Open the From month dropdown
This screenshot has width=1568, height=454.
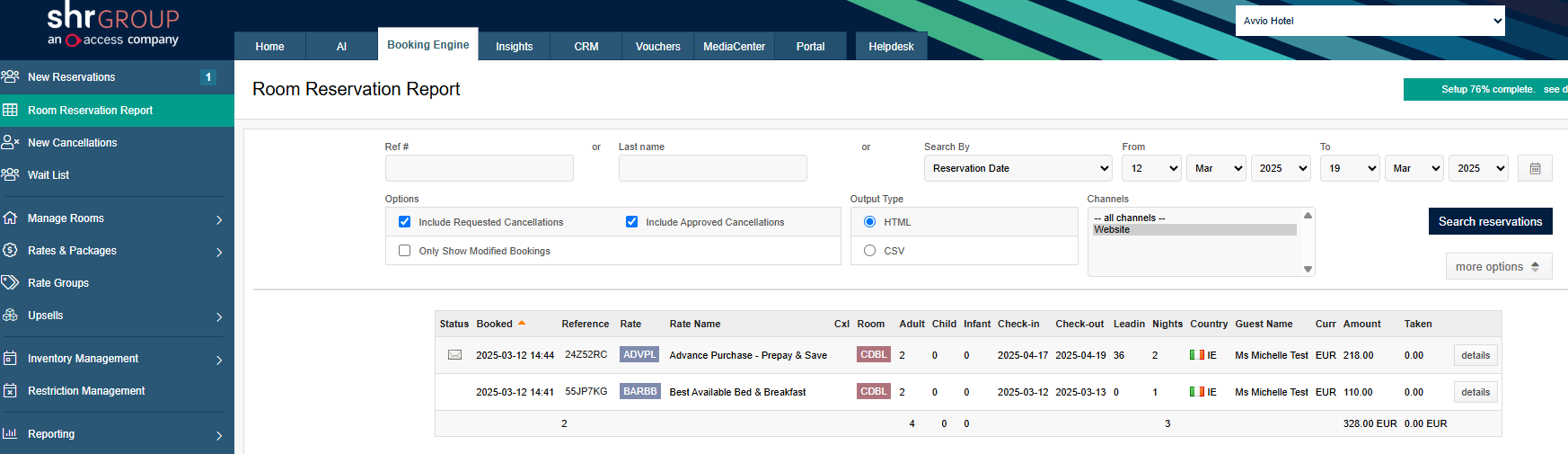point(1216,168)
